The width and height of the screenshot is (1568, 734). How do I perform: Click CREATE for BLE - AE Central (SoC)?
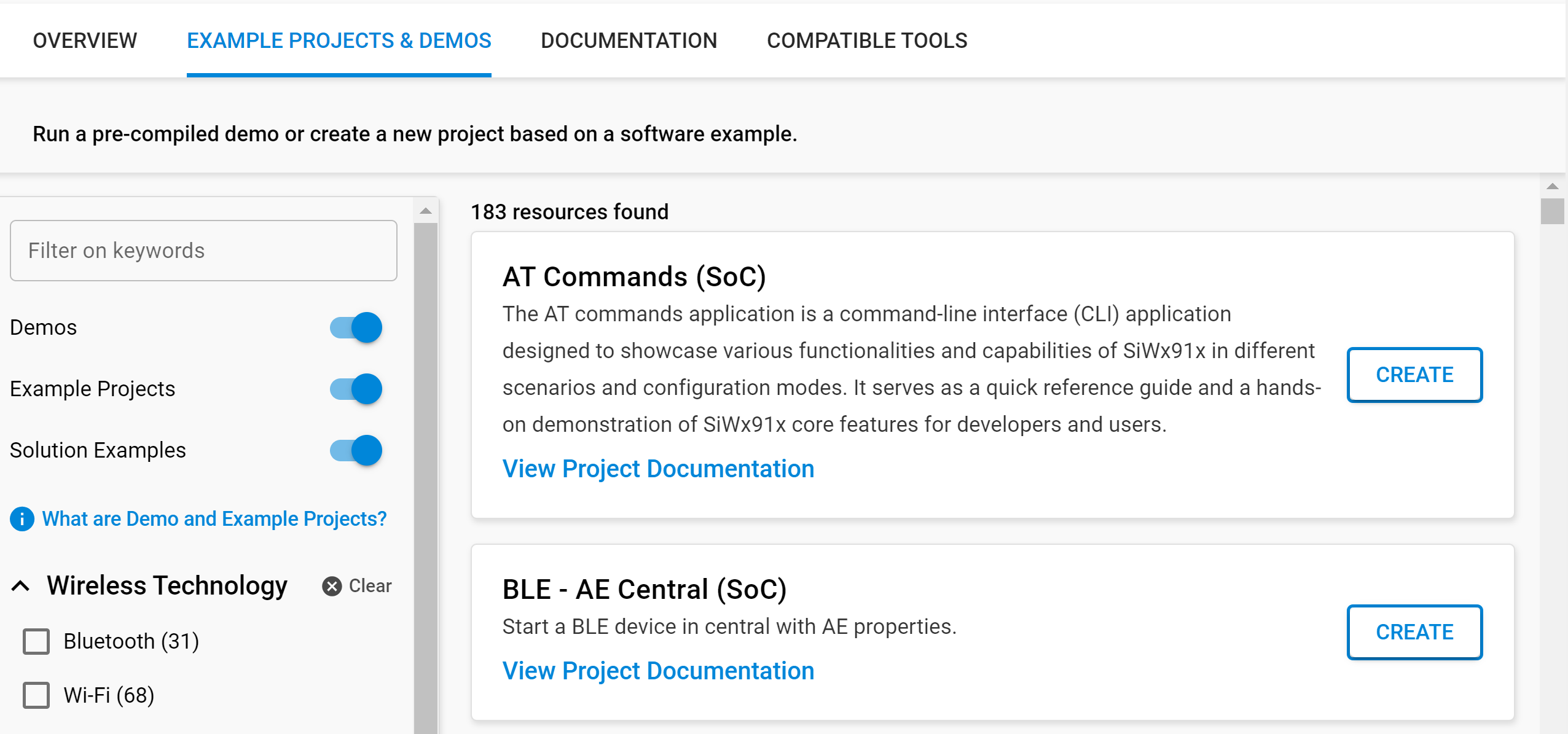1414,632
